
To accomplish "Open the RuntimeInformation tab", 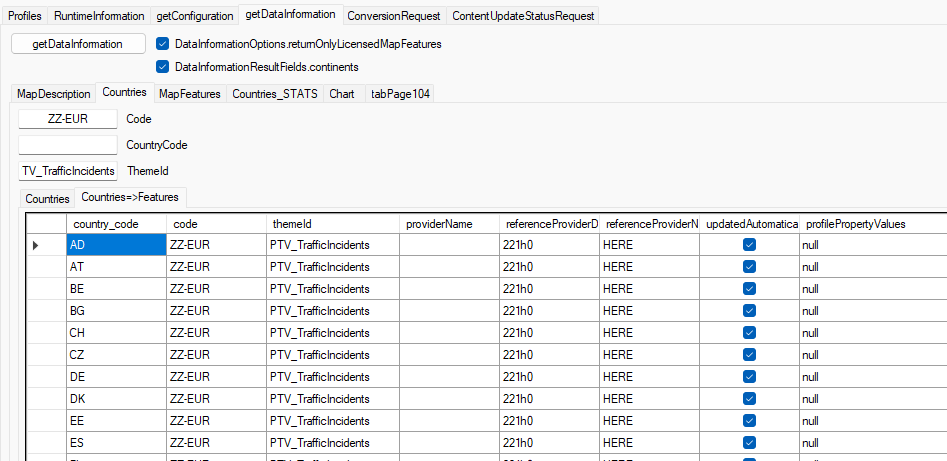I will click(99, 16).
